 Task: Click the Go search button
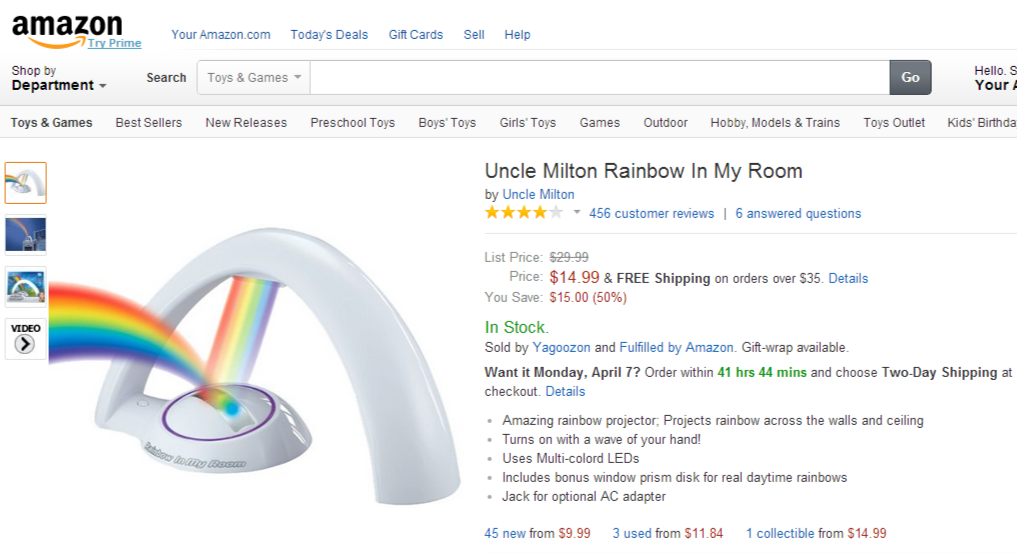point(910,78)
